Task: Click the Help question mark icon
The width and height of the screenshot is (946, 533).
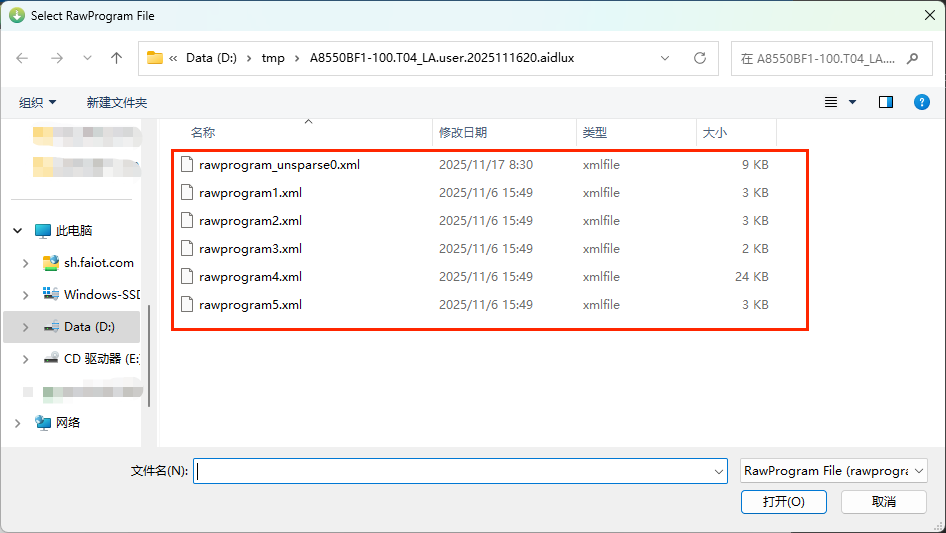Action: [x=921, y=102]
